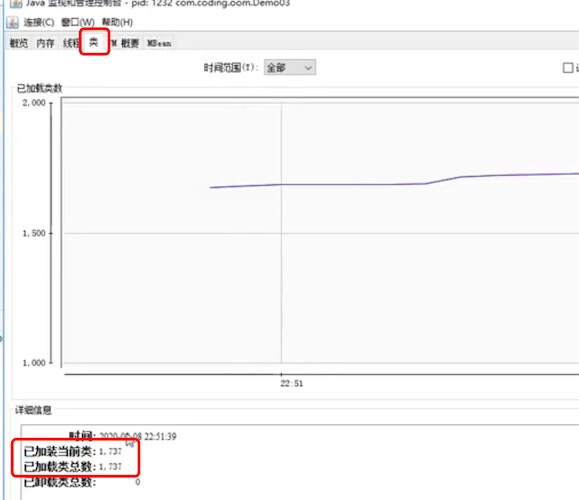Click the 1,500 y-axis label
The width and height of the screenshot is (579, 500).
(34, 233)
